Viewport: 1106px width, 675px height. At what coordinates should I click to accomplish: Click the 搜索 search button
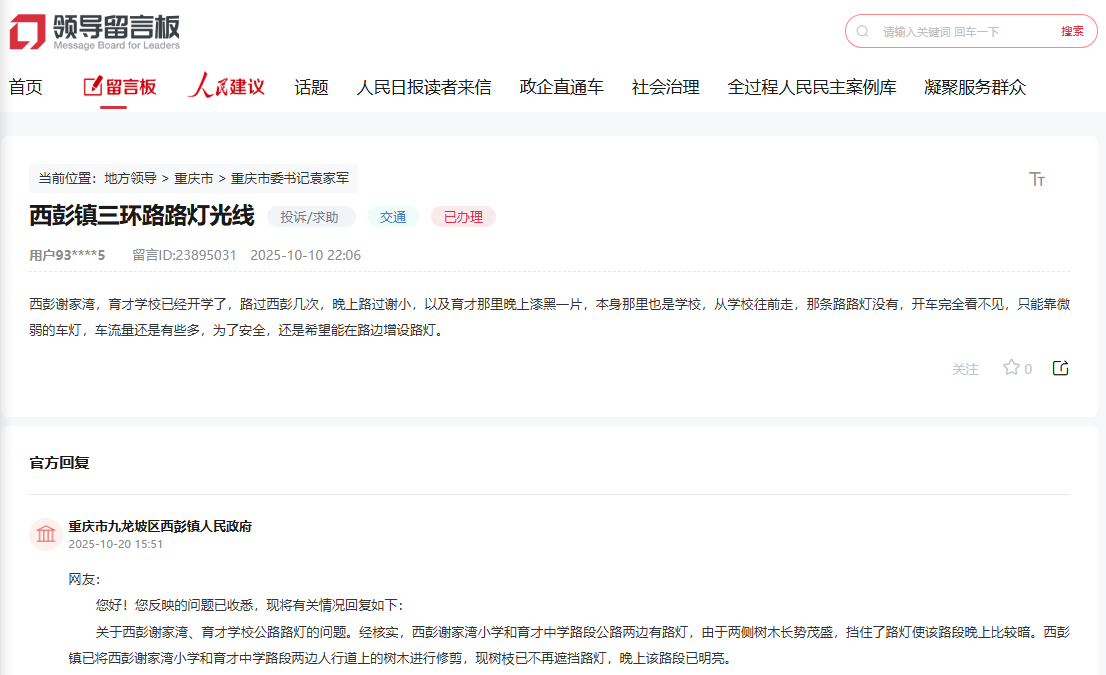tap(1073, 31)
